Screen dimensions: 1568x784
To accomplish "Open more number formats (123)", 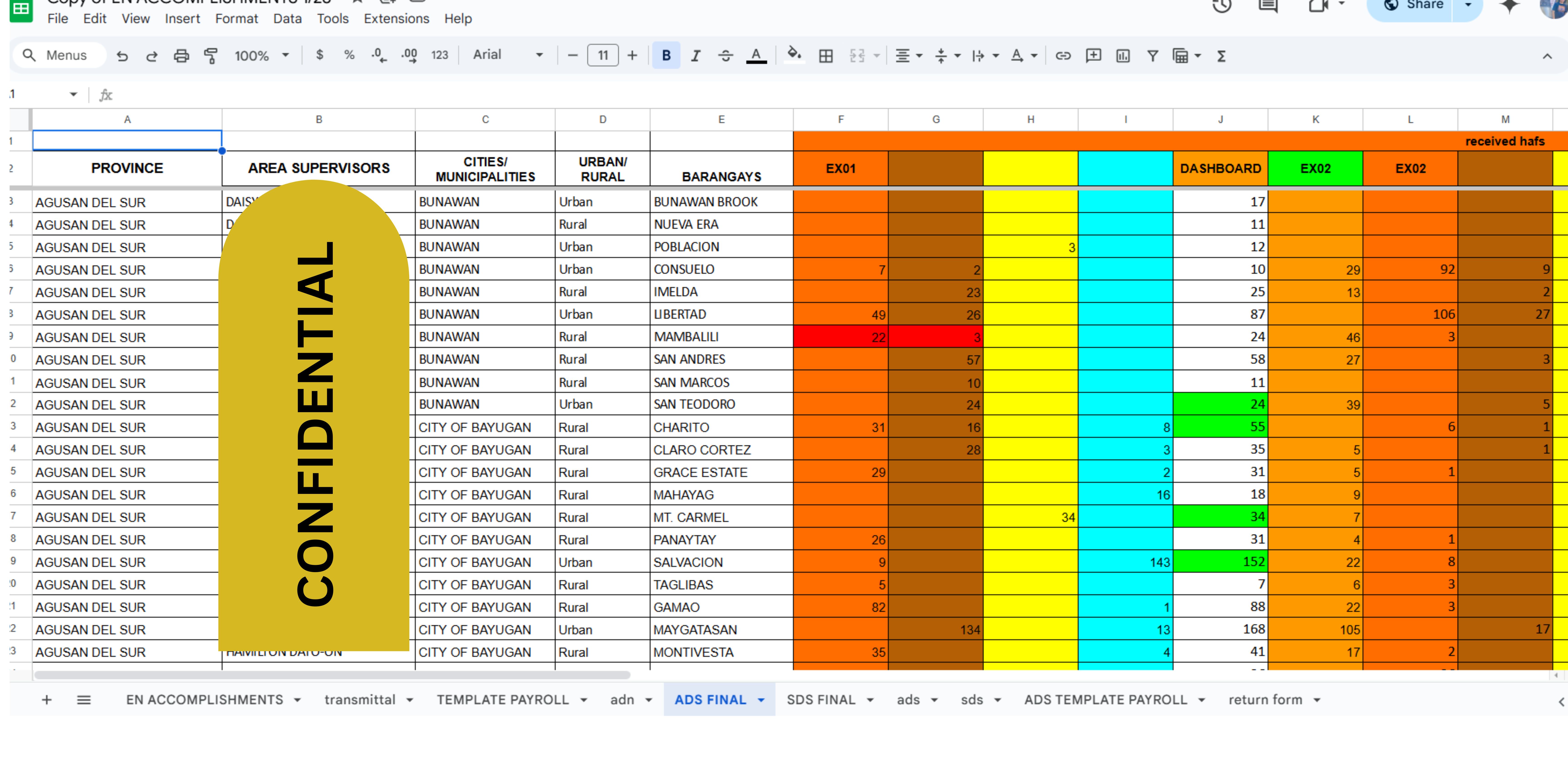I will pyautogui.click(x=439, y=55).
